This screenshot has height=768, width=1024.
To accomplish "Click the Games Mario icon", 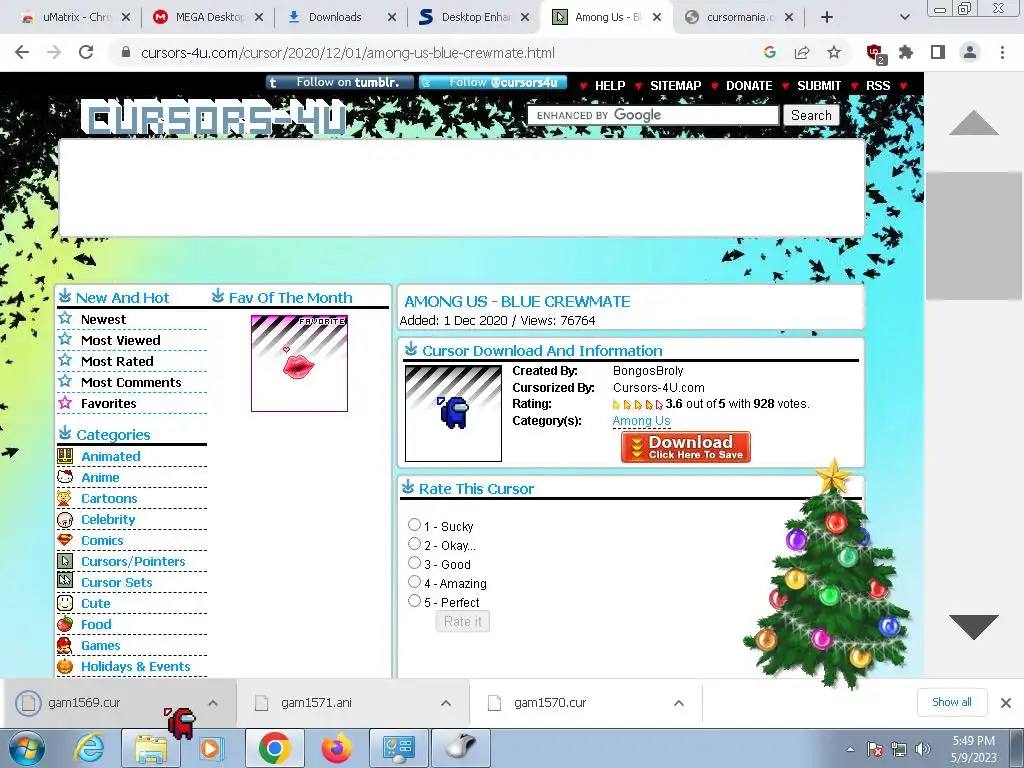I will [x=65, y=645].
